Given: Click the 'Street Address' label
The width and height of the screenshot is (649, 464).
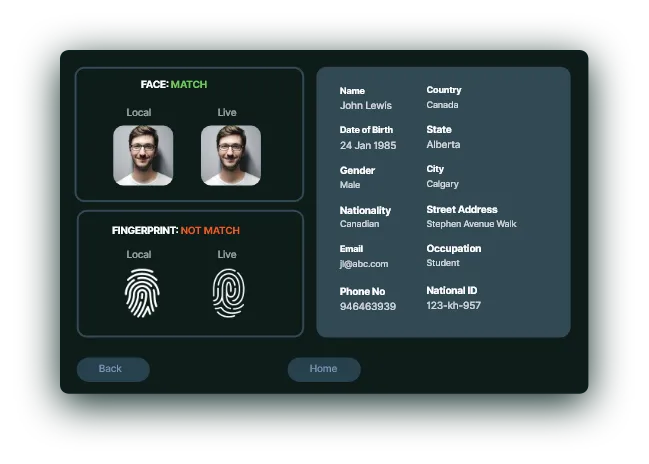Looking at the screenshot, I should point(462,209).
